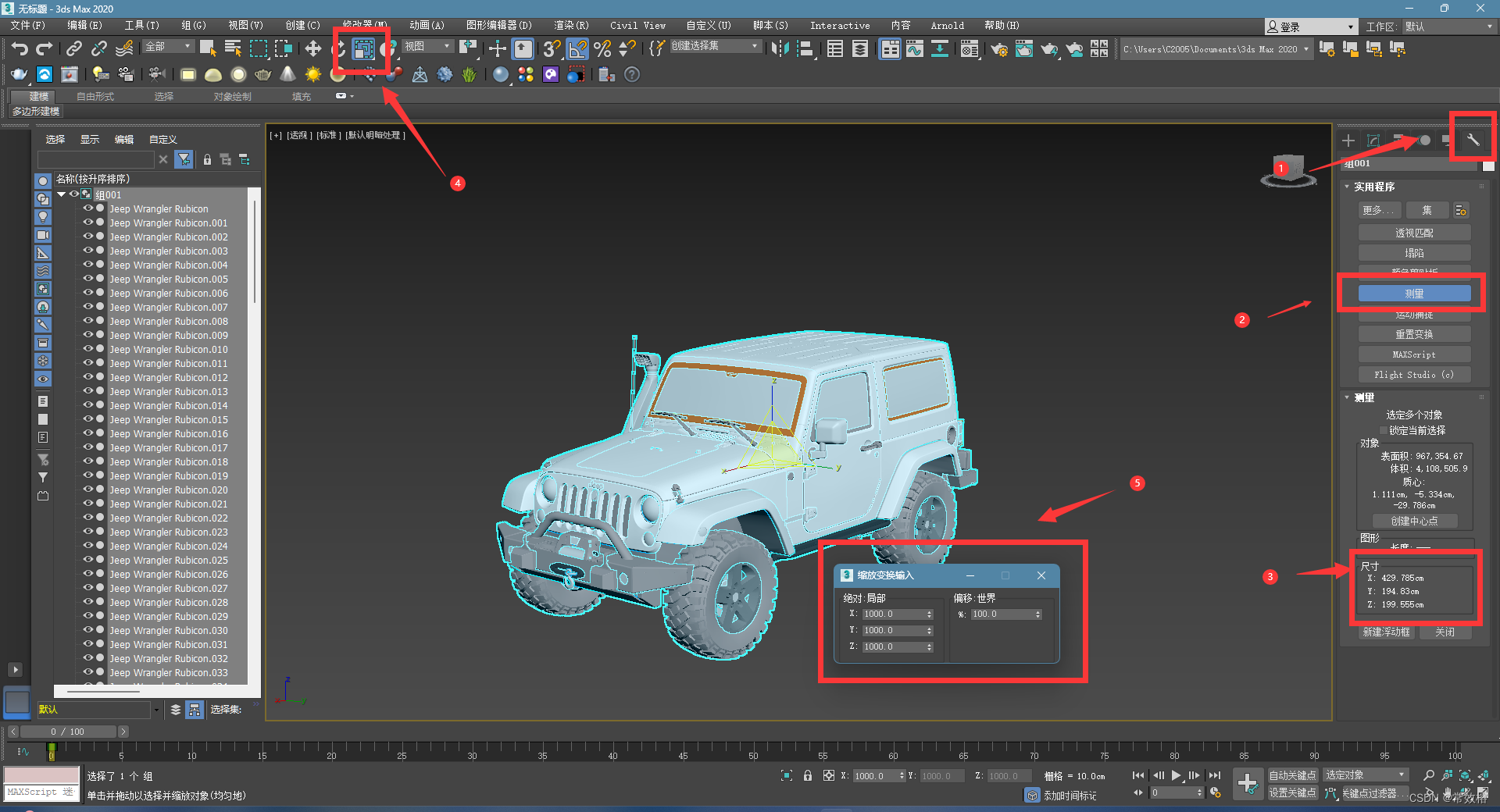This screenshot has height=812, width=1500.
Task: Click the time slider 0 / 100 handle
Action: 68,732
